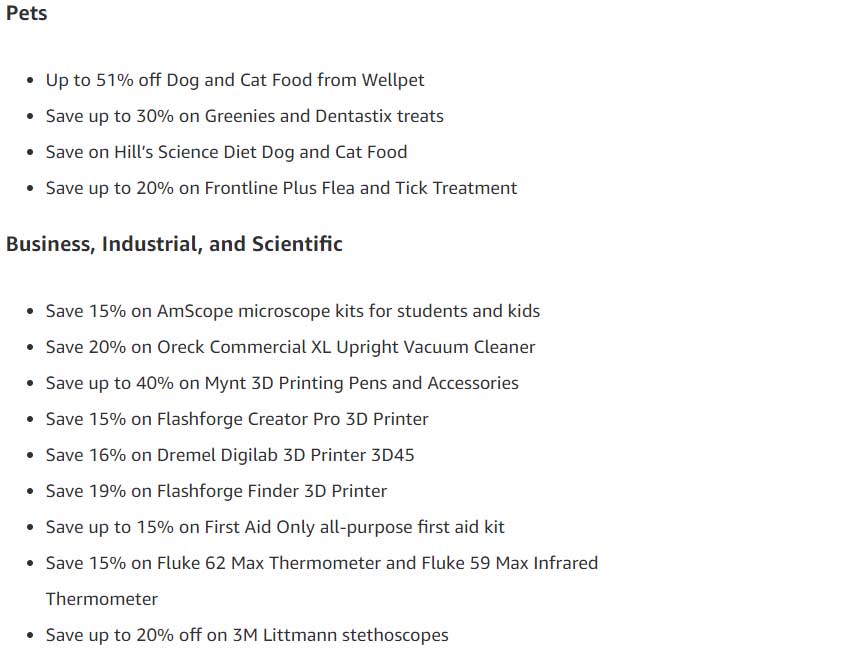Select Oreck Commercial XL Upright Vacuum Cleaner offer

pyautogui.click(x=290, y=347)
